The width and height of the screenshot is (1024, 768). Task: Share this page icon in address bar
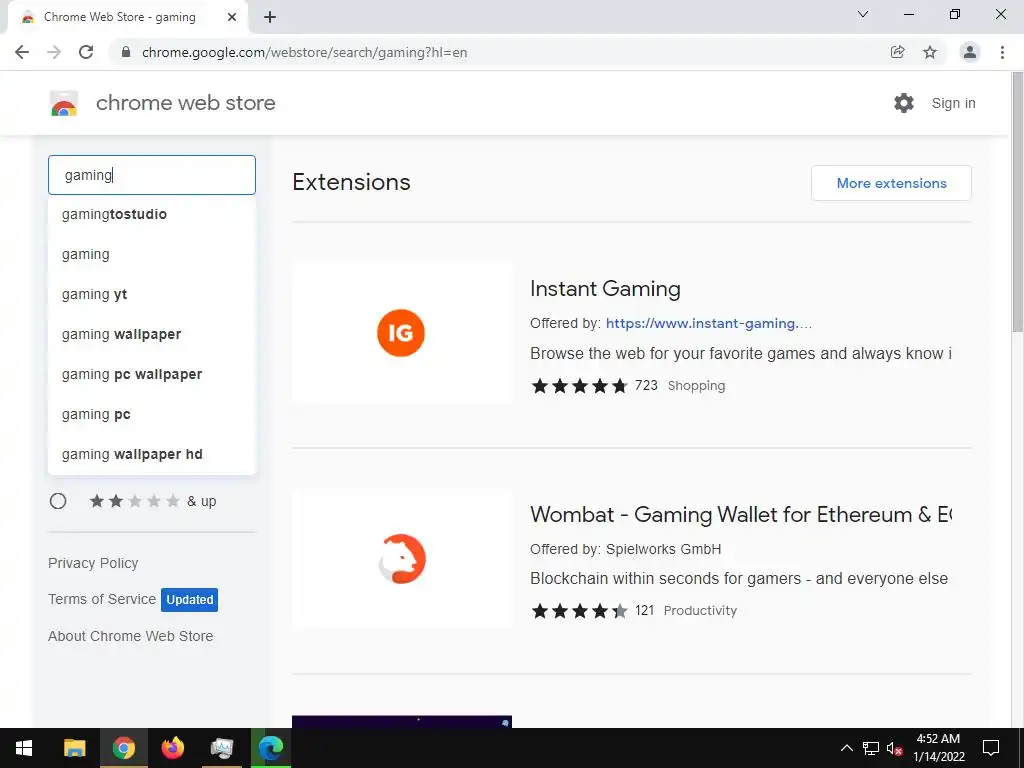tap(897, 52)
